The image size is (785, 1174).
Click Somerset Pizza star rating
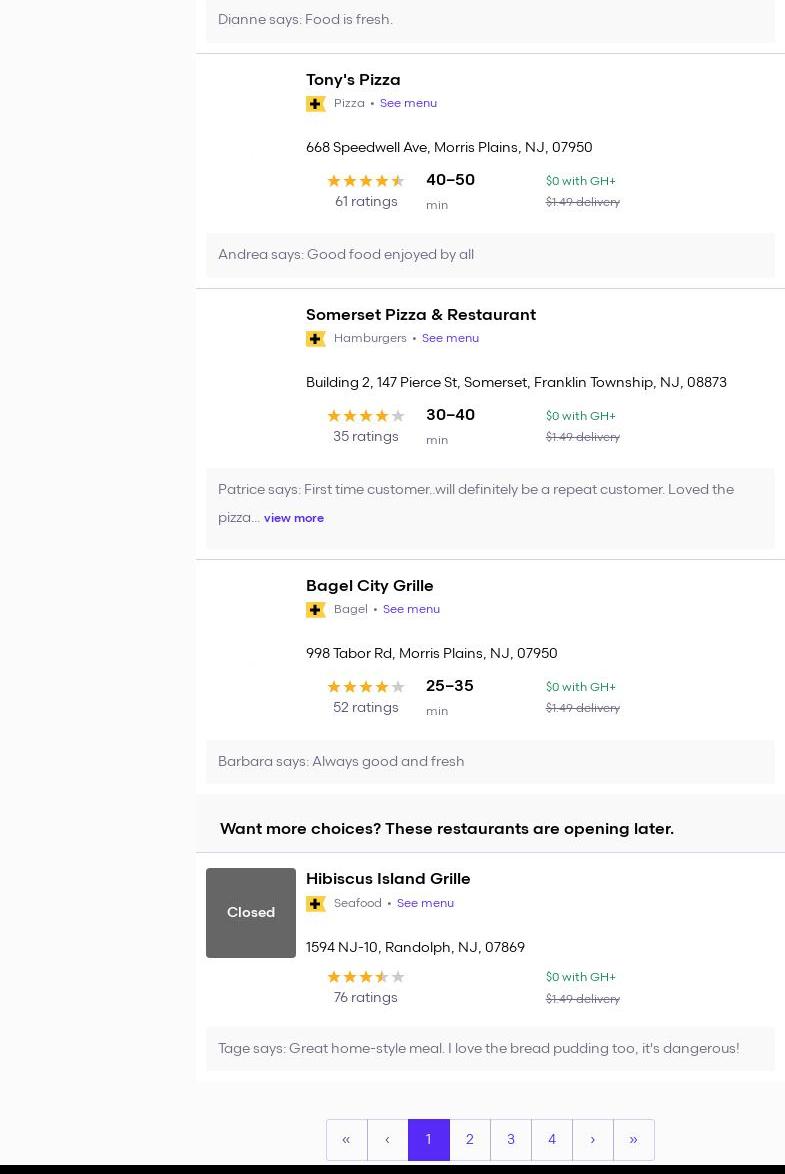[365, 416]
